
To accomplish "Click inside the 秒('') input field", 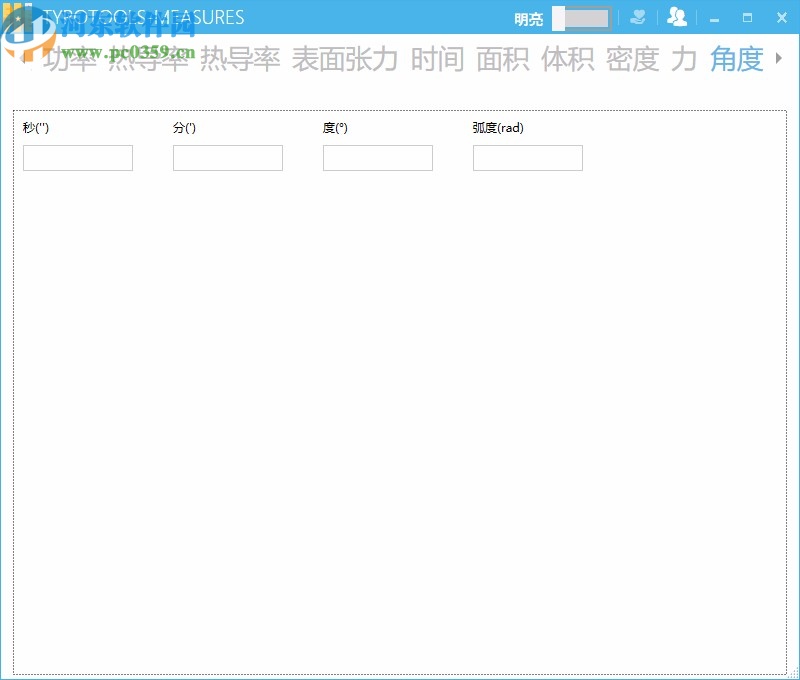I will pos(77,158).
